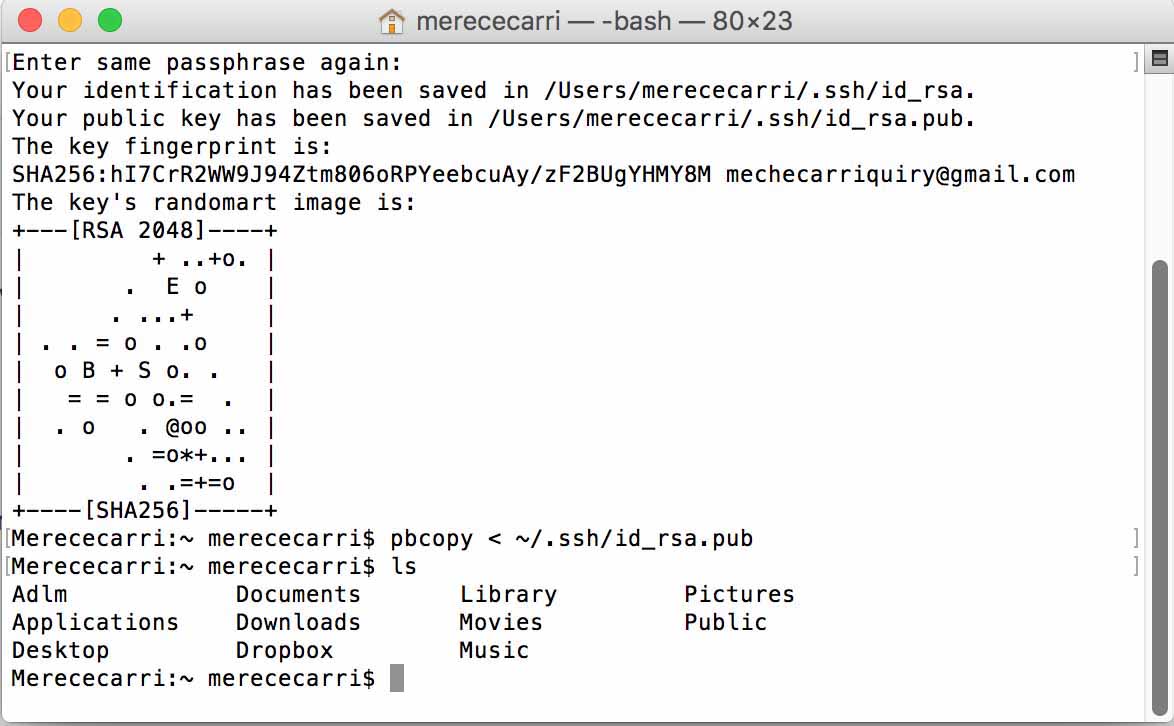This screenshot has width=1174, height=726.
Task: Click the vertical scrollbar thumb
Action: coord(1159,486)
